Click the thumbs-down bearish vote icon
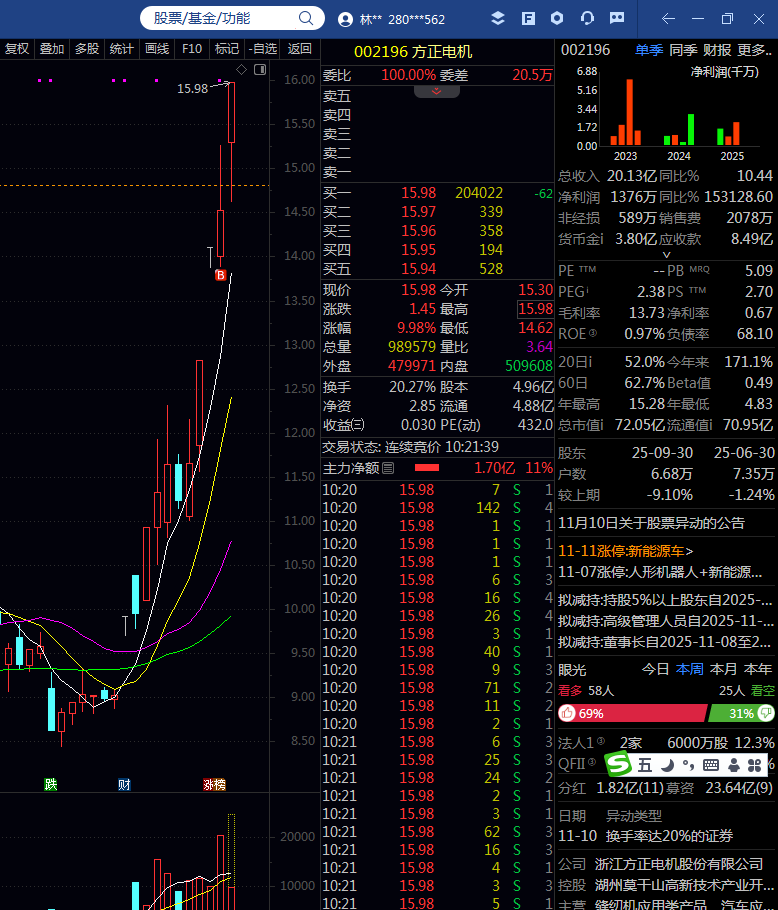The width and height of the screenshot is (778, 910). point(766,713)
